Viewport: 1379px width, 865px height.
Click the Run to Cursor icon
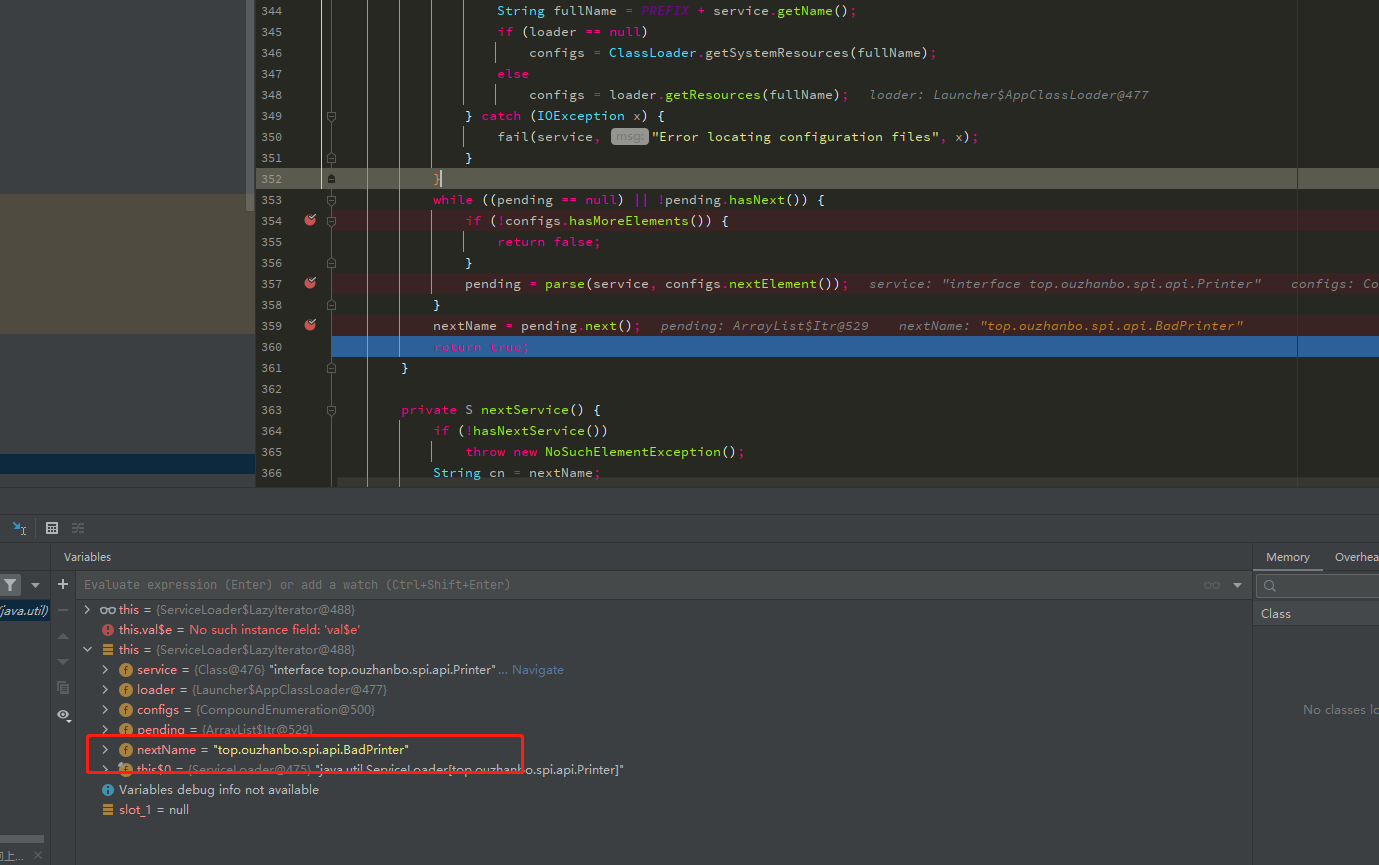click(19, 528)
